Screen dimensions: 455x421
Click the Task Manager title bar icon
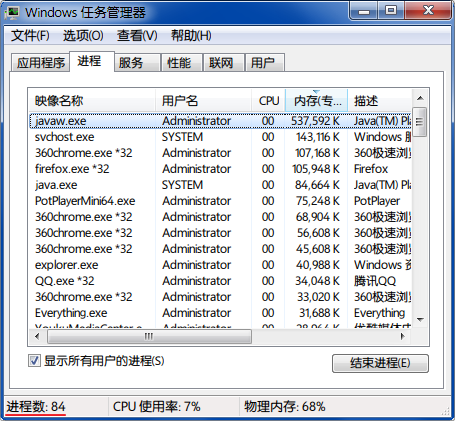click(12, 12)
